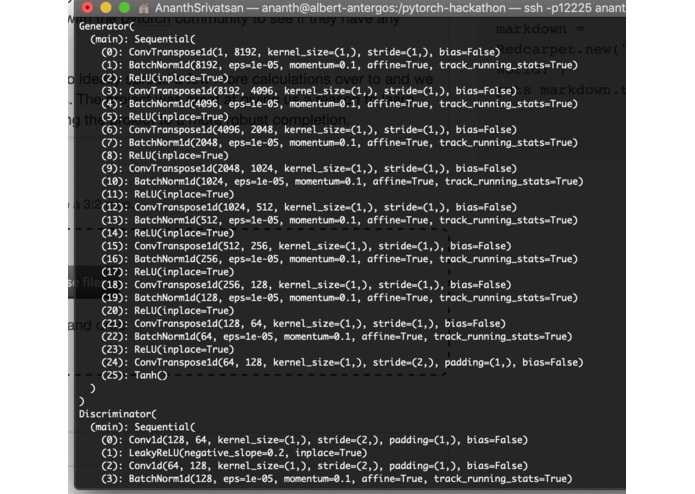The height and width of the screenshot is (494, 695).
Task: Click line (13): BatchNorm1d(512
Action: tap(340, 220)
